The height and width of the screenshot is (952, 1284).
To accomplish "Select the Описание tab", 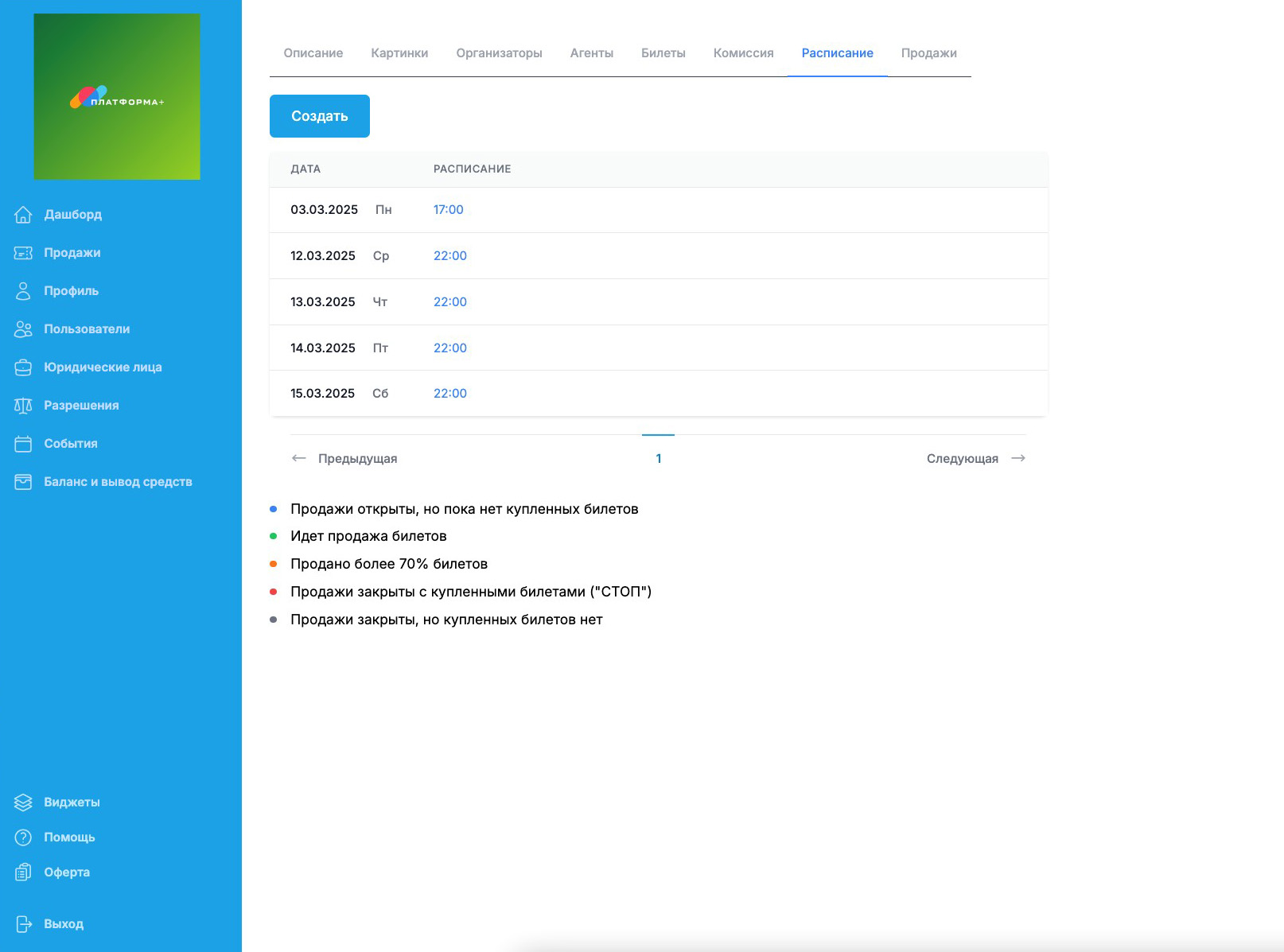I will click(x=313, y=53).
